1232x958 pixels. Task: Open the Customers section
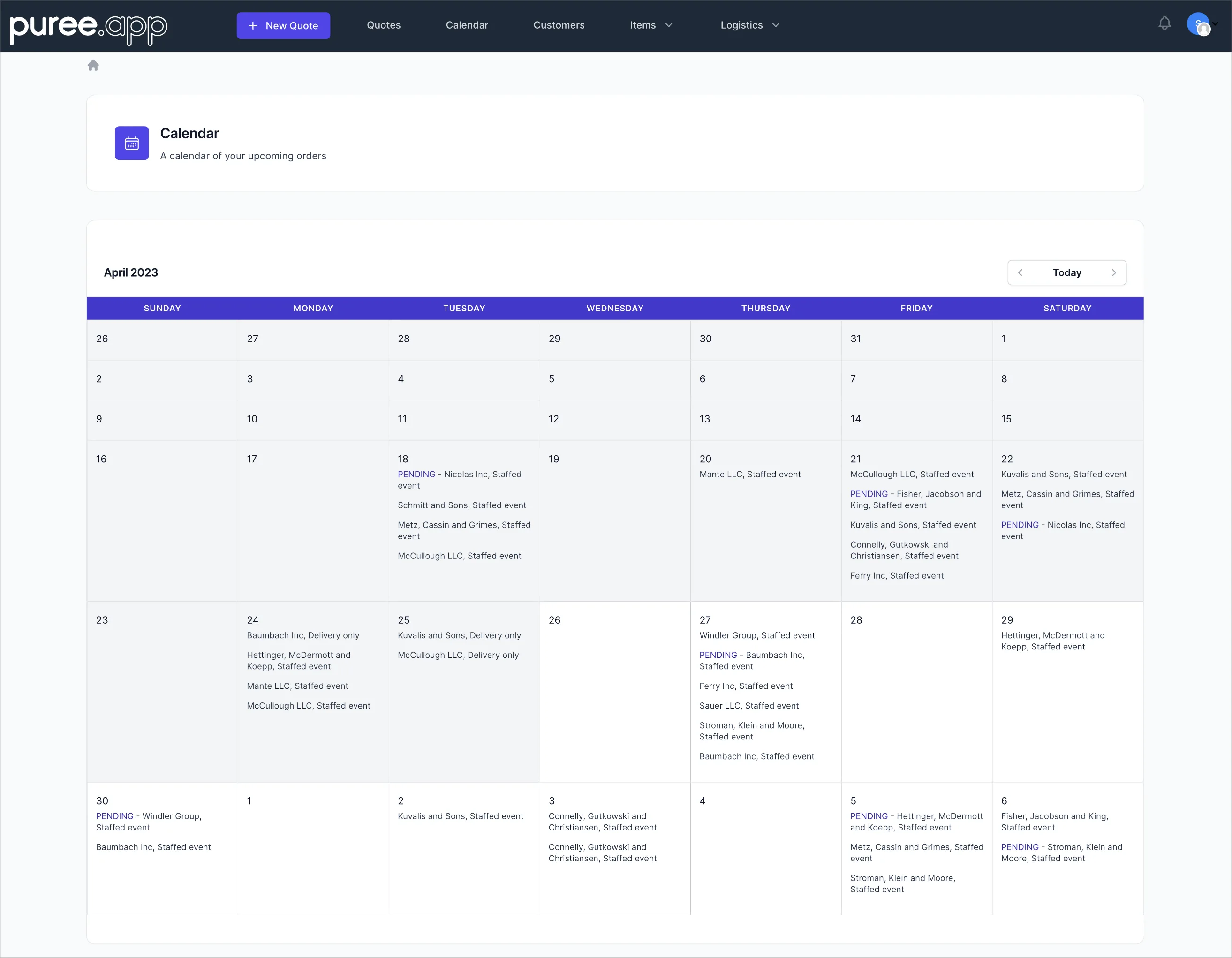559,25
